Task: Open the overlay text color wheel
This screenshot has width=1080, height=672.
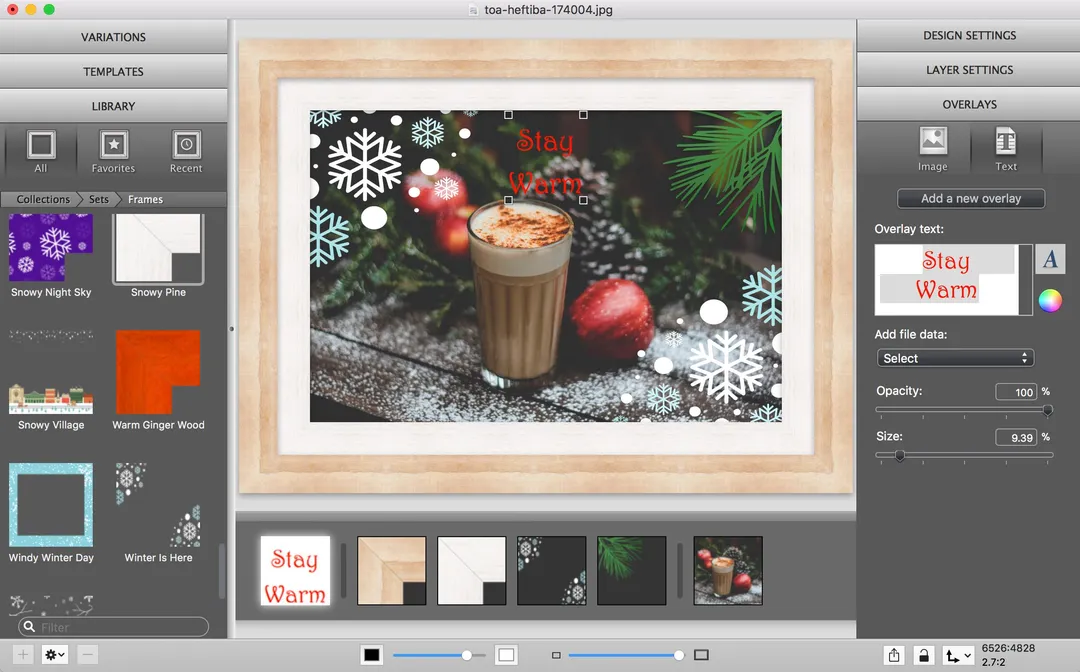Action: (1050, 300)
